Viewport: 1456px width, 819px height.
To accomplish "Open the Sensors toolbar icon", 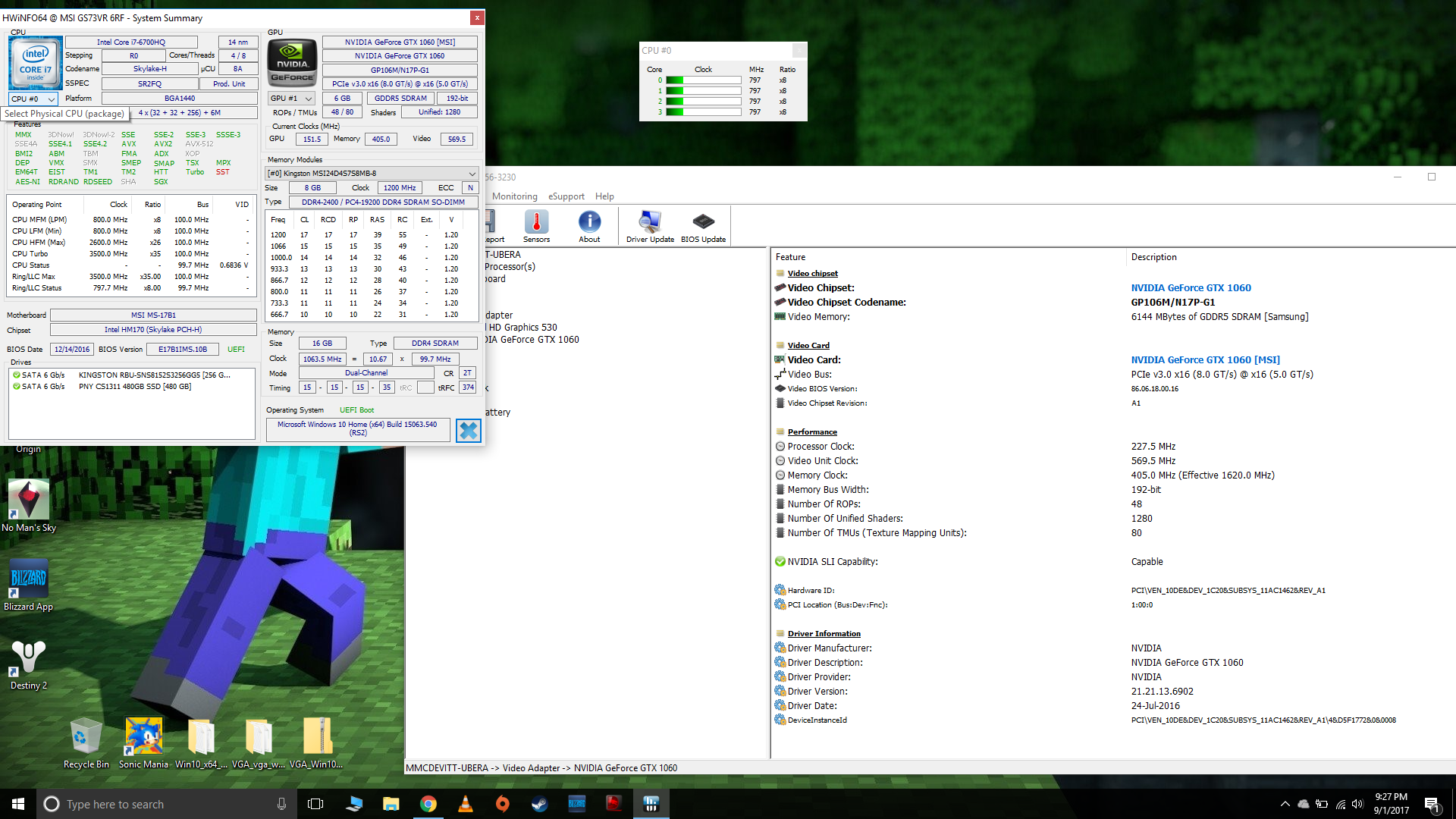I will tap(536, 226).
